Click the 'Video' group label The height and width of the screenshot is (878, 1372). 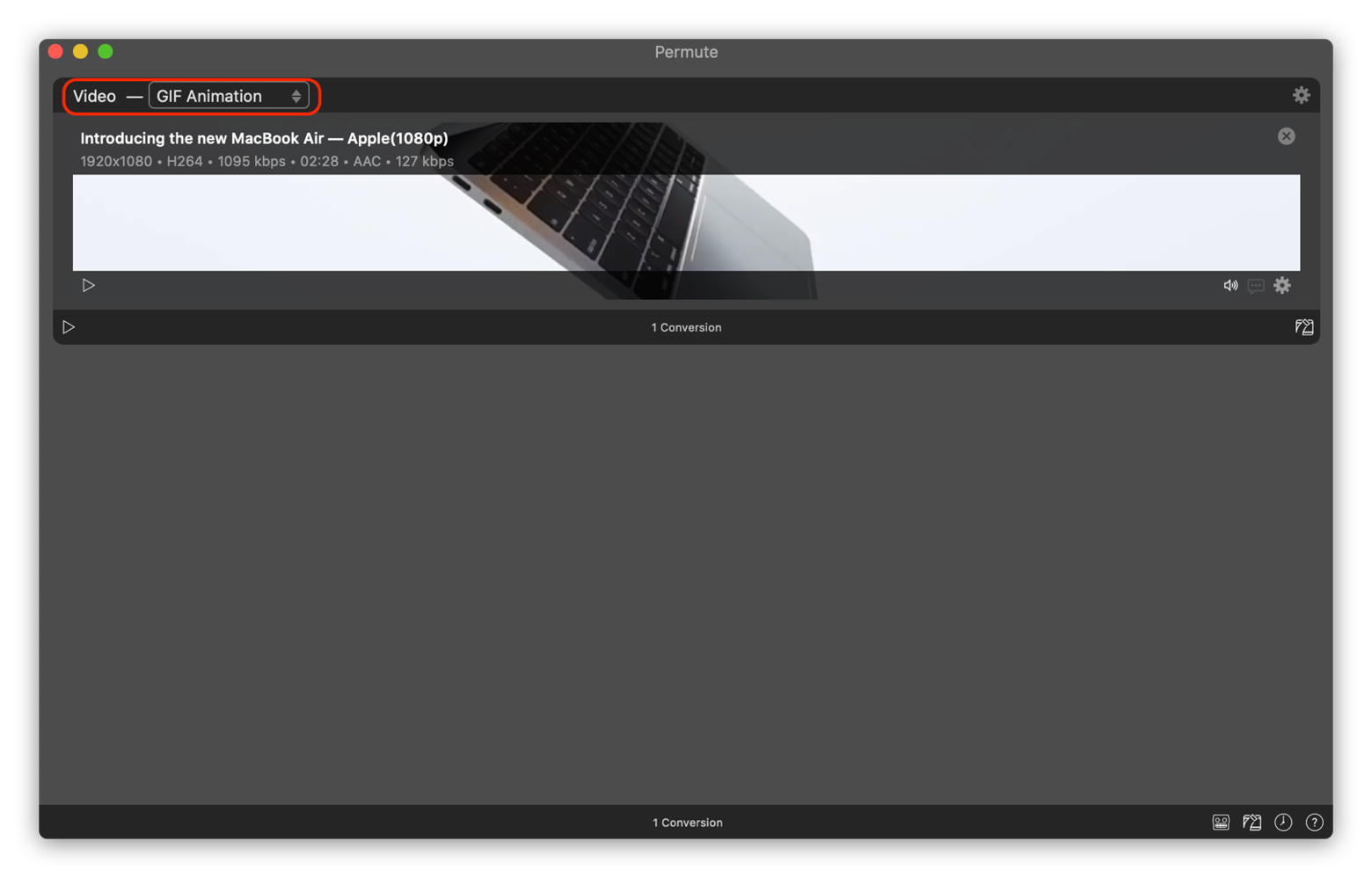(94, 96)
